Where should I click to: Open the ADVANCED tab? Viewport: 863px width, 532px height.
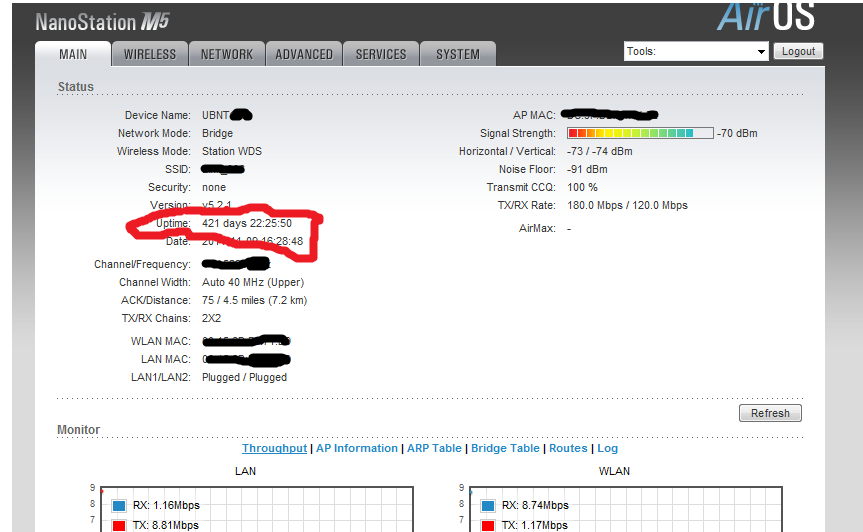point(304,54)
